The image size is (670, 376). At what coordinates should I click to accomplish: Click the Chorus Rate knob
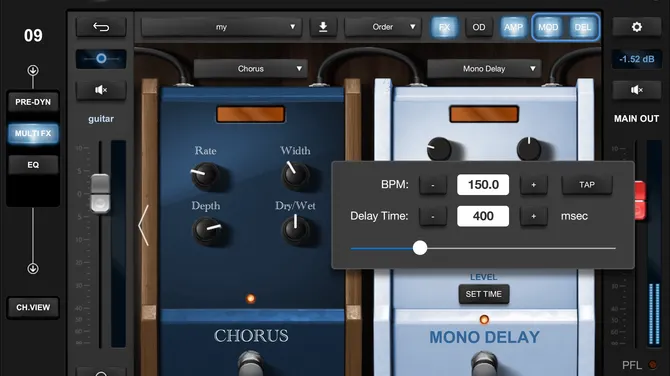click(x=205, y=175)
